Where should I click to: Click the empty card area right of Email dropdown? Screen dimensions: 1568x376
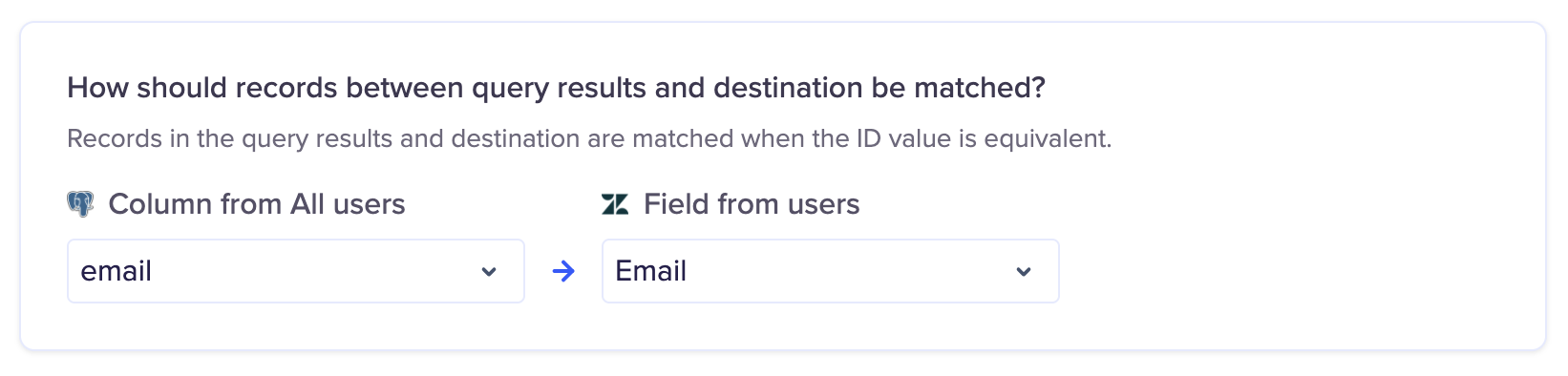pyautogui.click(x=1299, y=271)
